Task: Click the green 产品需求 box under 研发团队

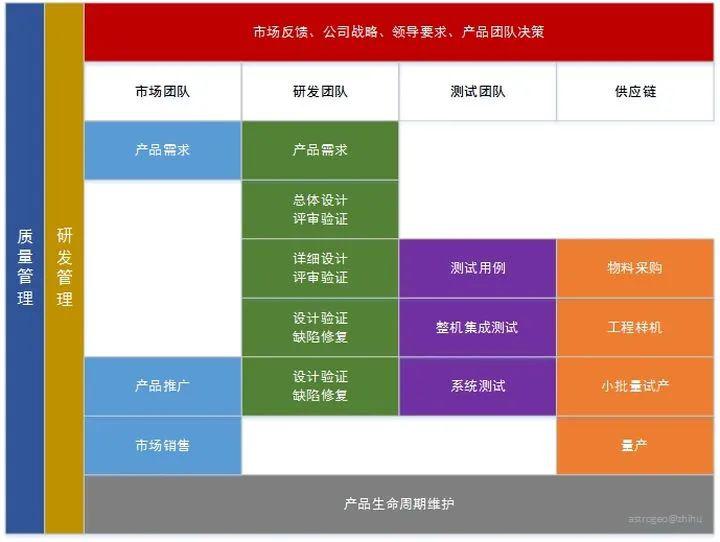Action: coord(320,150)
